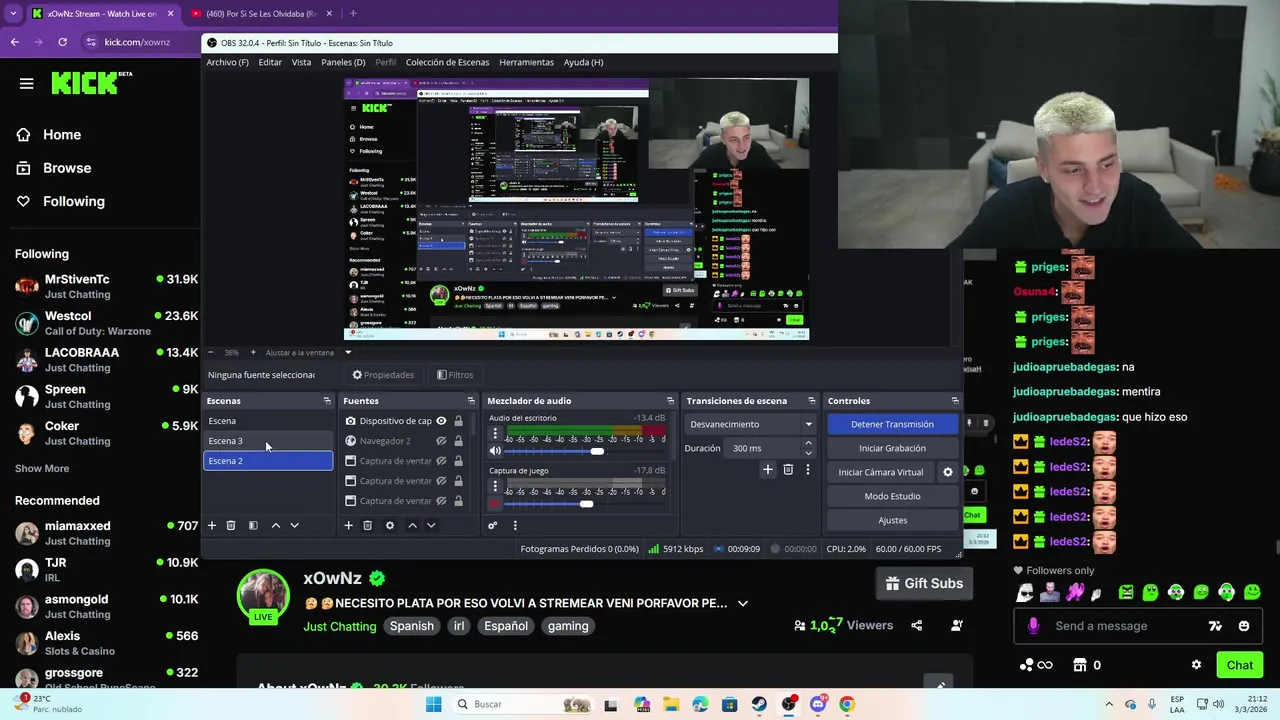Open Desvanecimiento transition dropdown
The height and width of the screenshot is (720, 1280).
point(752,424)
